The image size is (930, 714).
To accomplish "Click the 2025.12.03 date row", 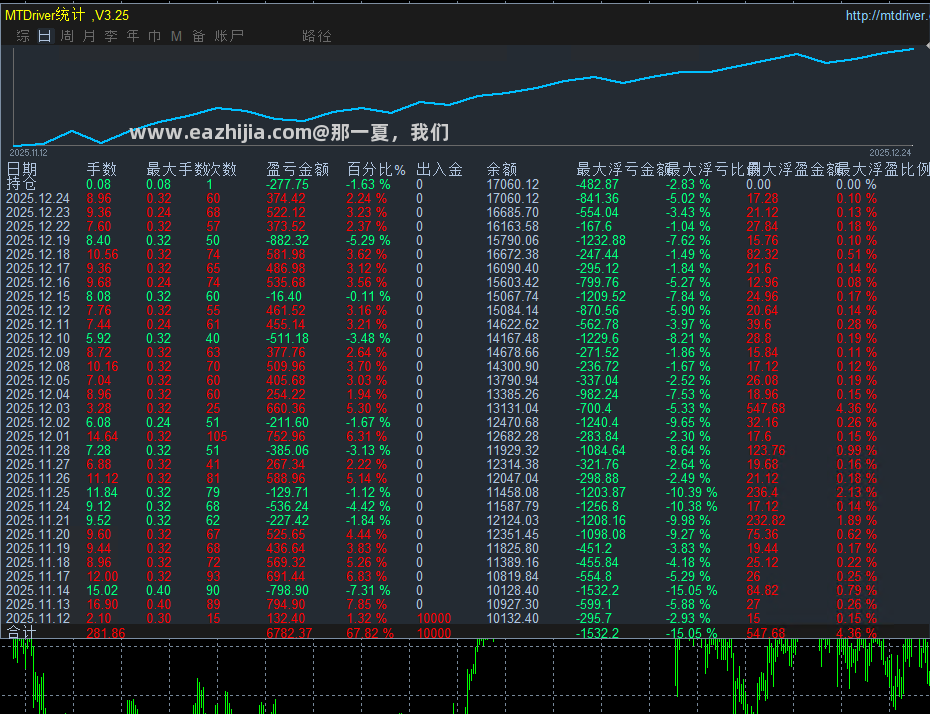I will [38, 409].
